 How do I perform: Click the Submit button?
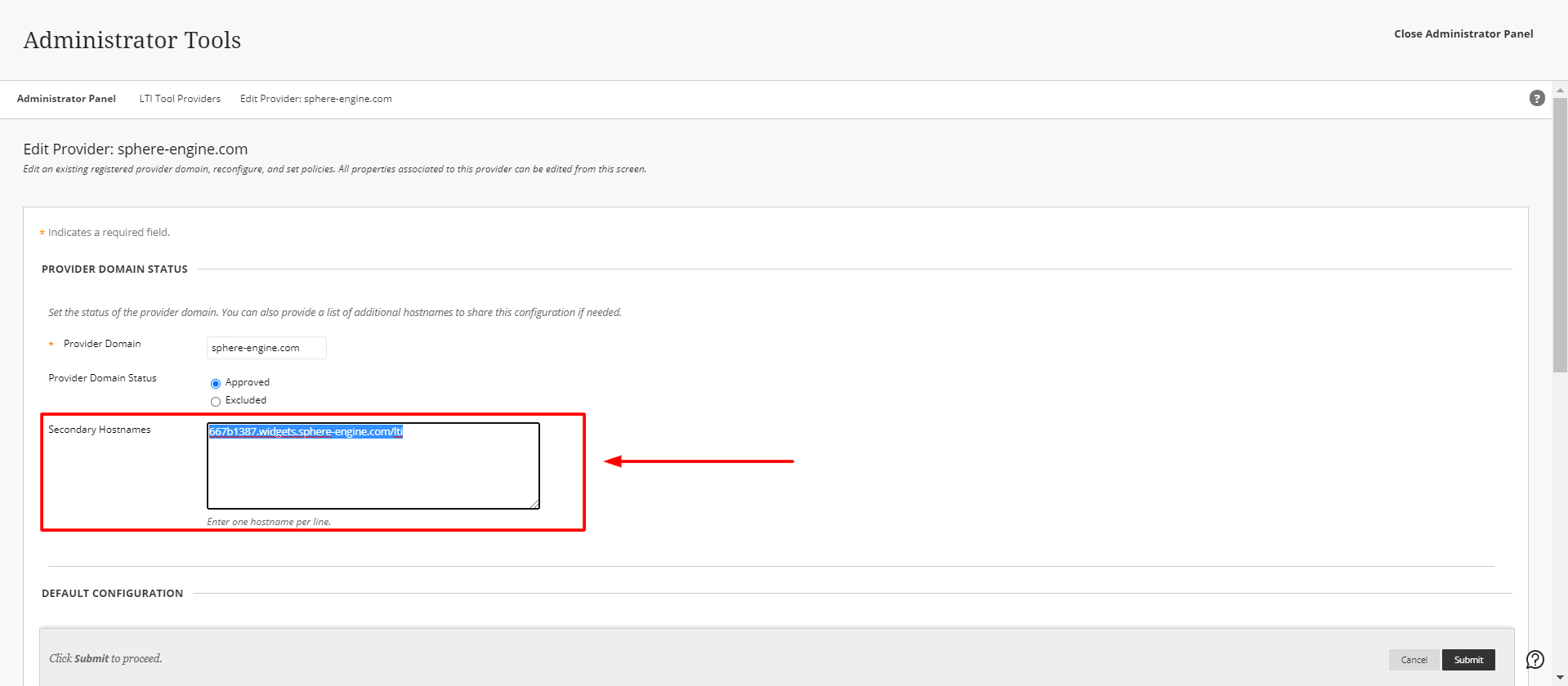click(x=1468, y=660)
